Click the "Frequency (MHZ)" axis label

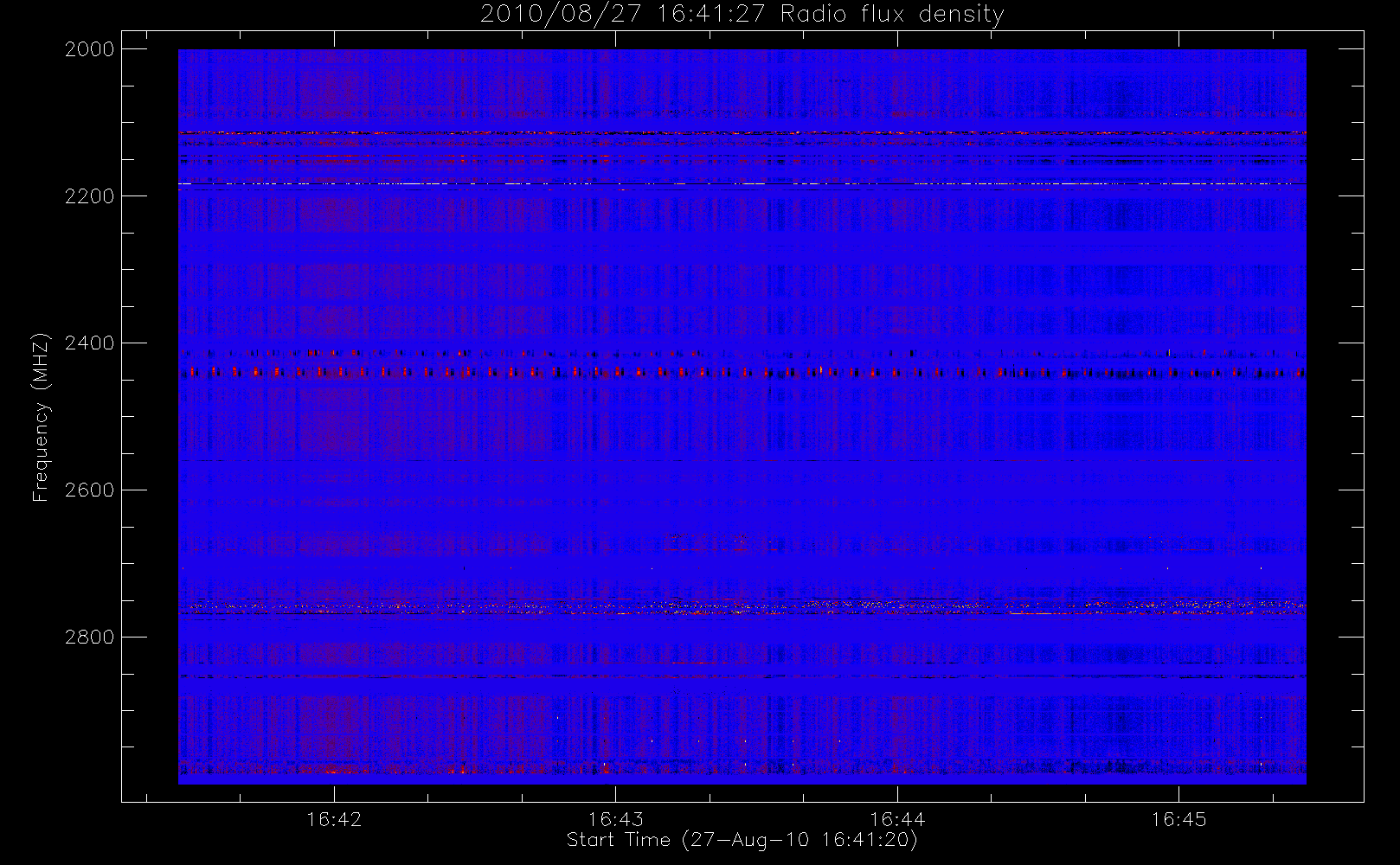40,417
